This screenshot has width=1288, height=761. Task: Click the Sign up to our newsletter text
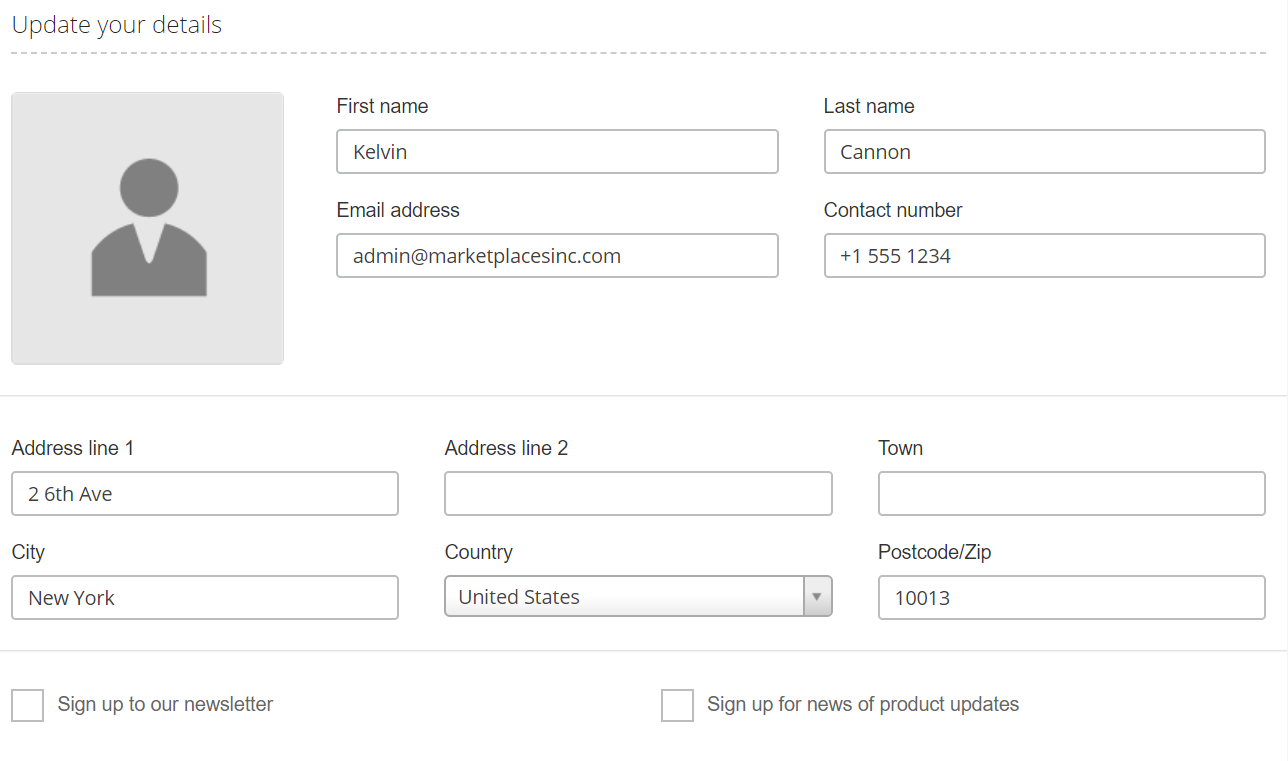coord(165,704)
